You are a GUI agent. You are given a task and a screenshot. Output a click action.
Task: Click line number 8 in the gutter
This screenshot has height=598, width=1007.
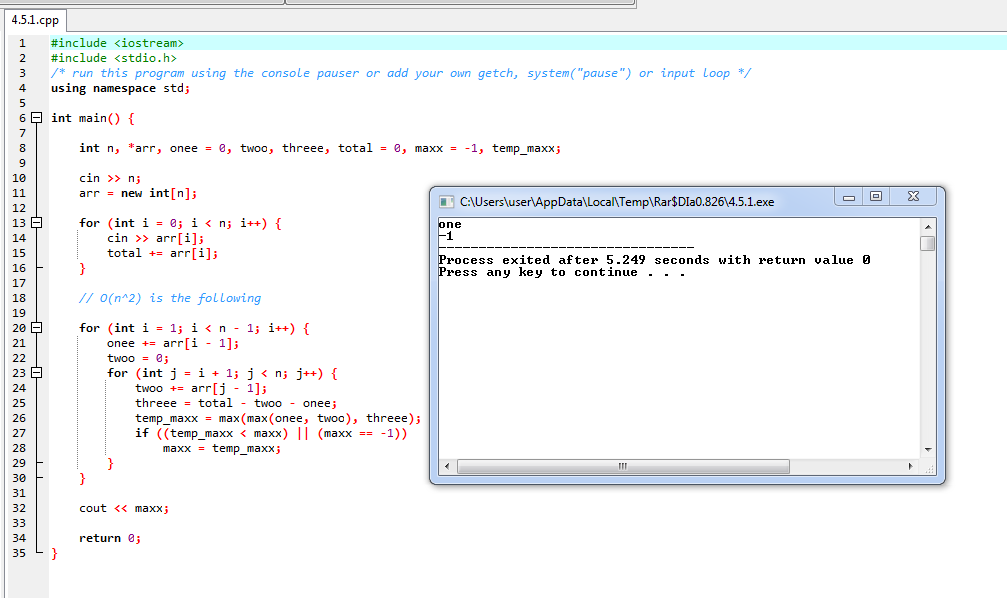coord(22,148)
